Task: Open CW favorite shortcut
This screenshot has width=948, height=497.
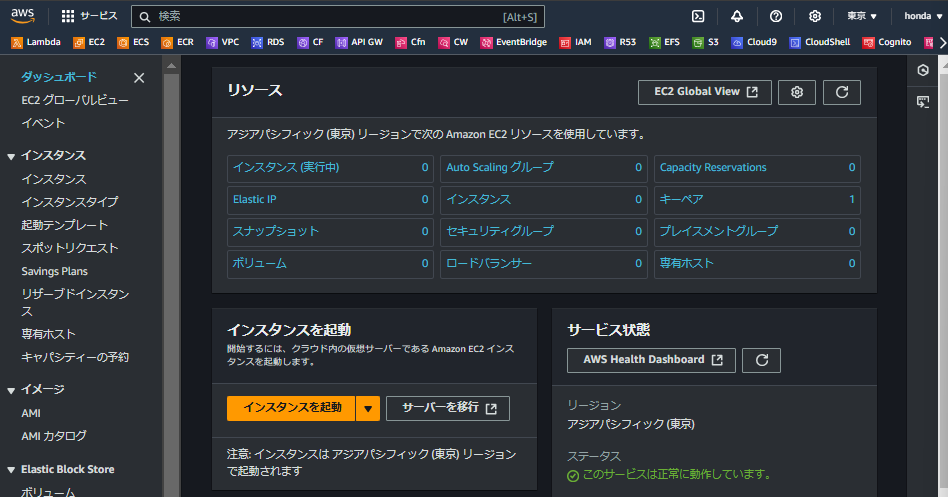Action: pos(453,42)
